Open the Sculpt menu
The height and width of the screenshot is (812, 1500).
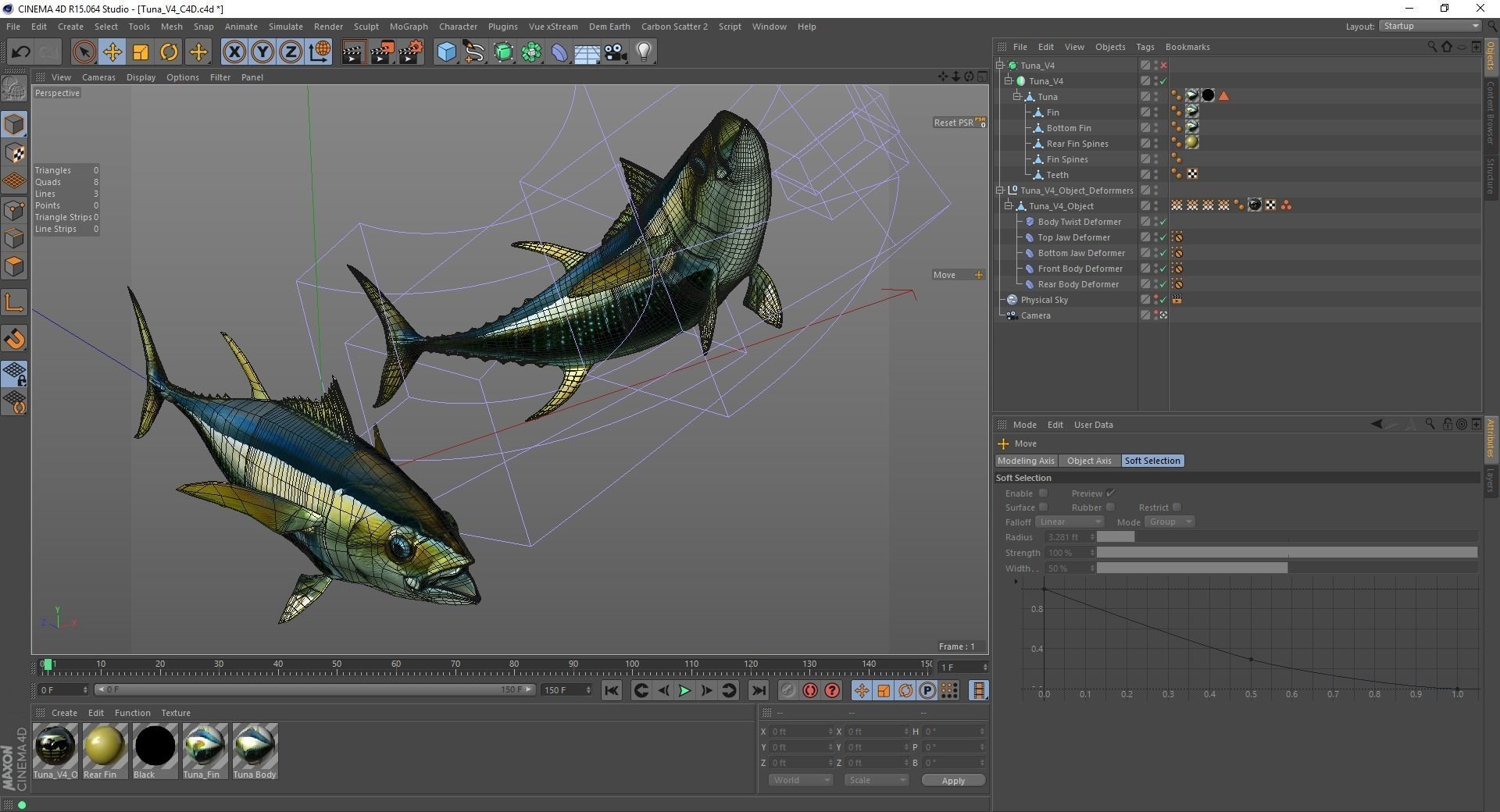[366, 27]
